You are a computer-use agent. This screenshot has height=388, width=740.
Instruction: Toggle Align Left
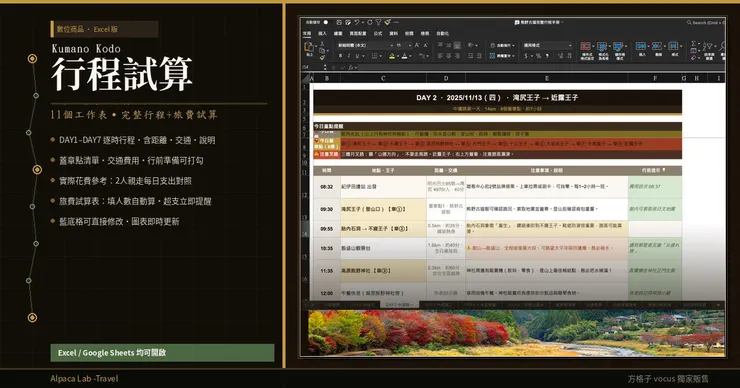point(440,56)
